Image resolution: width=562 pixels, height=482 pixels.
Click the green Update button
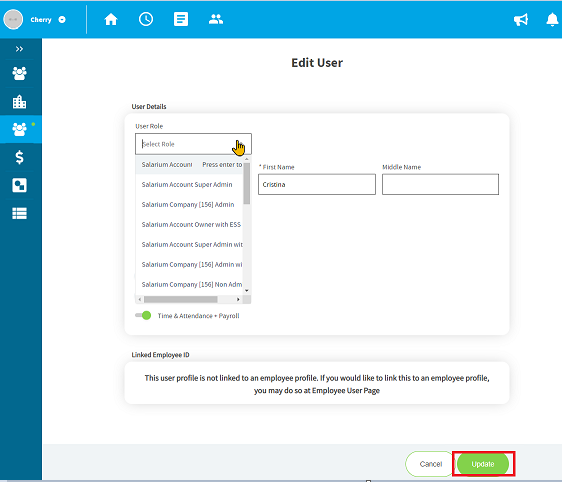click(483, 464)
